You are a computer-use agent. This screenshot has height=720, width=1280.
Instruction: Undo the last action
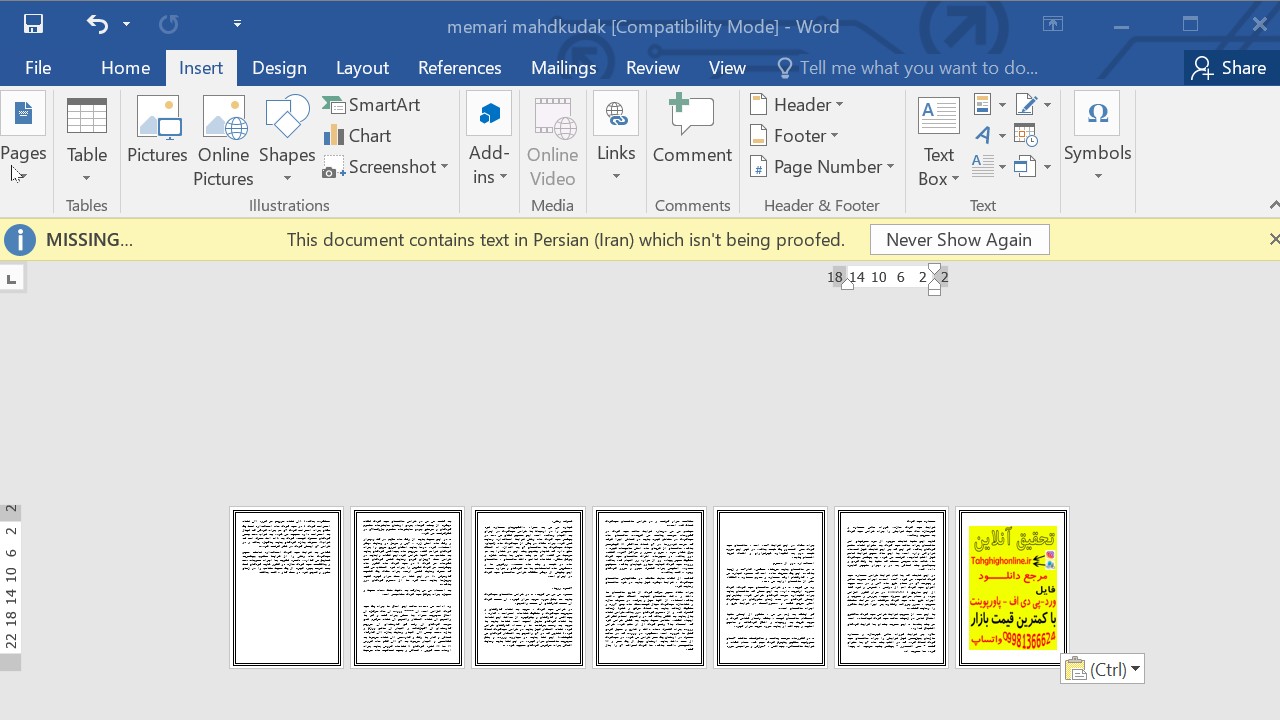97,24
